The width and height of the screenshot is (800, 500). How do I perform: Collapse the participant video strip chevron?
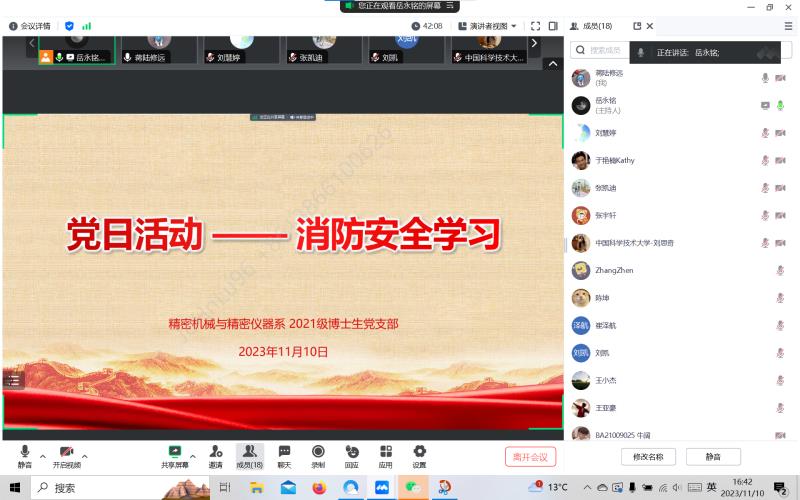point(552,63)
